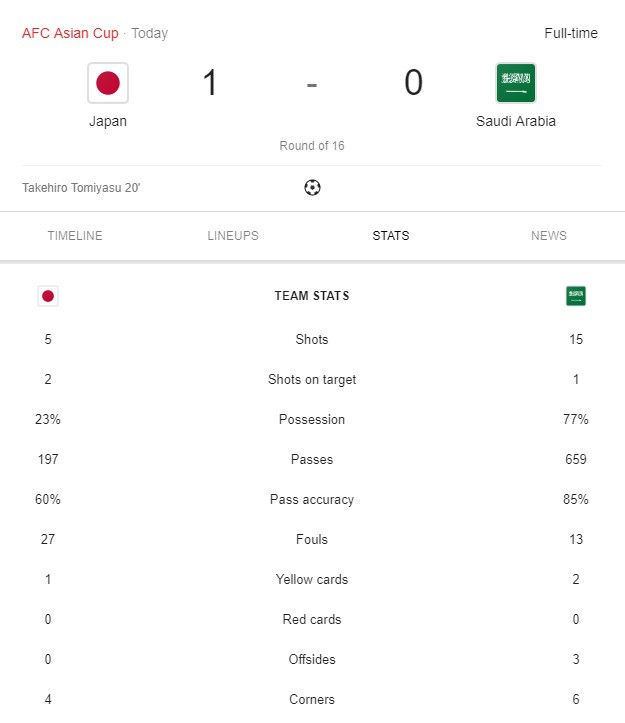Click the Japan team name

pyautogui.click(x=108, y=121)
